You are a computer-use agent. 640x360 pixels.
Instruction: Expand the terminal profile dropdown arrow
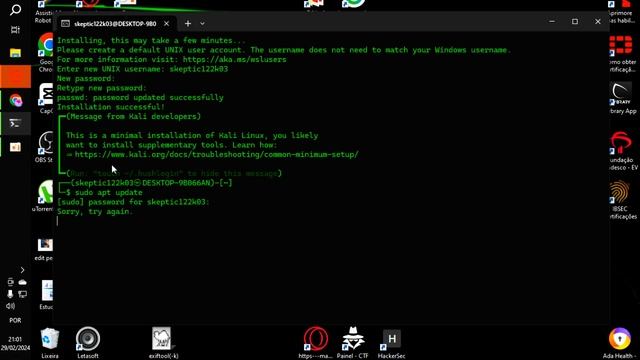tap(202, 24)
